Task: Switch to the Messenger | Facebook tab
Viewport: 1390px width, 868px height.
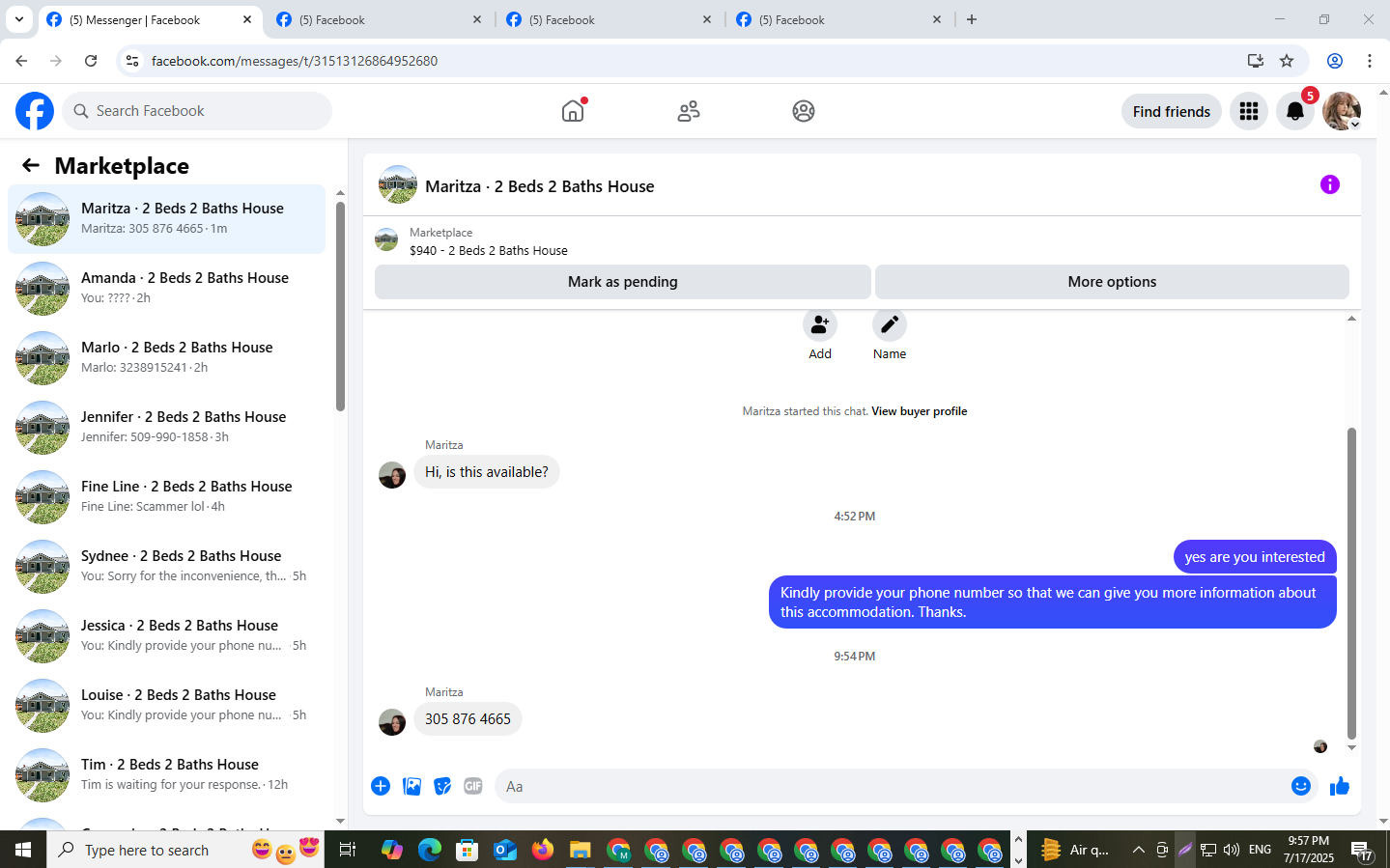Action: [x=150, y=19]
